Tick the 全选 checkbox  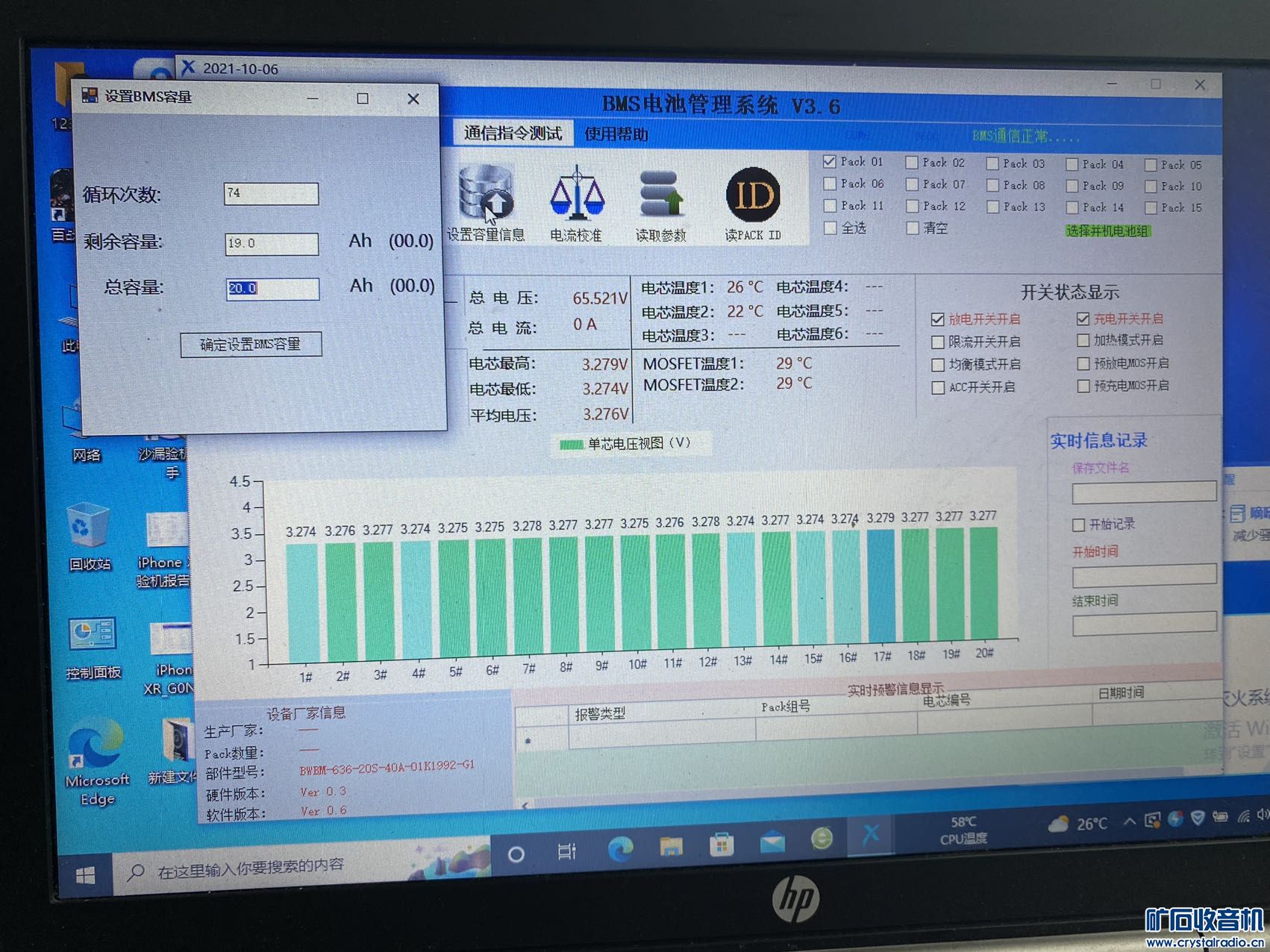[830, 228]
